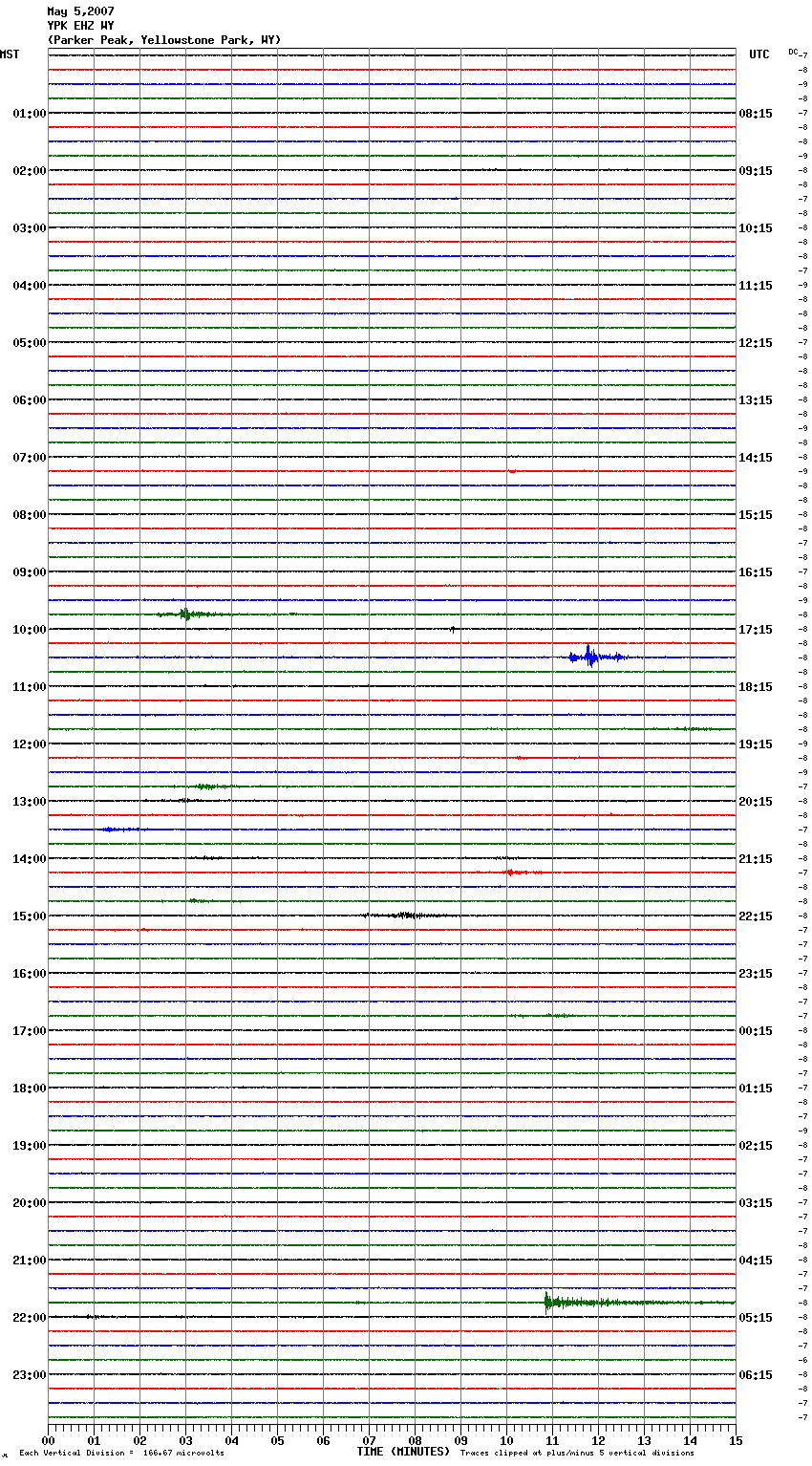The height and width of the screenshot is (1466, 812).
Task: Click bottom axis minute label '04'
Action: (x=231, y=1440)
